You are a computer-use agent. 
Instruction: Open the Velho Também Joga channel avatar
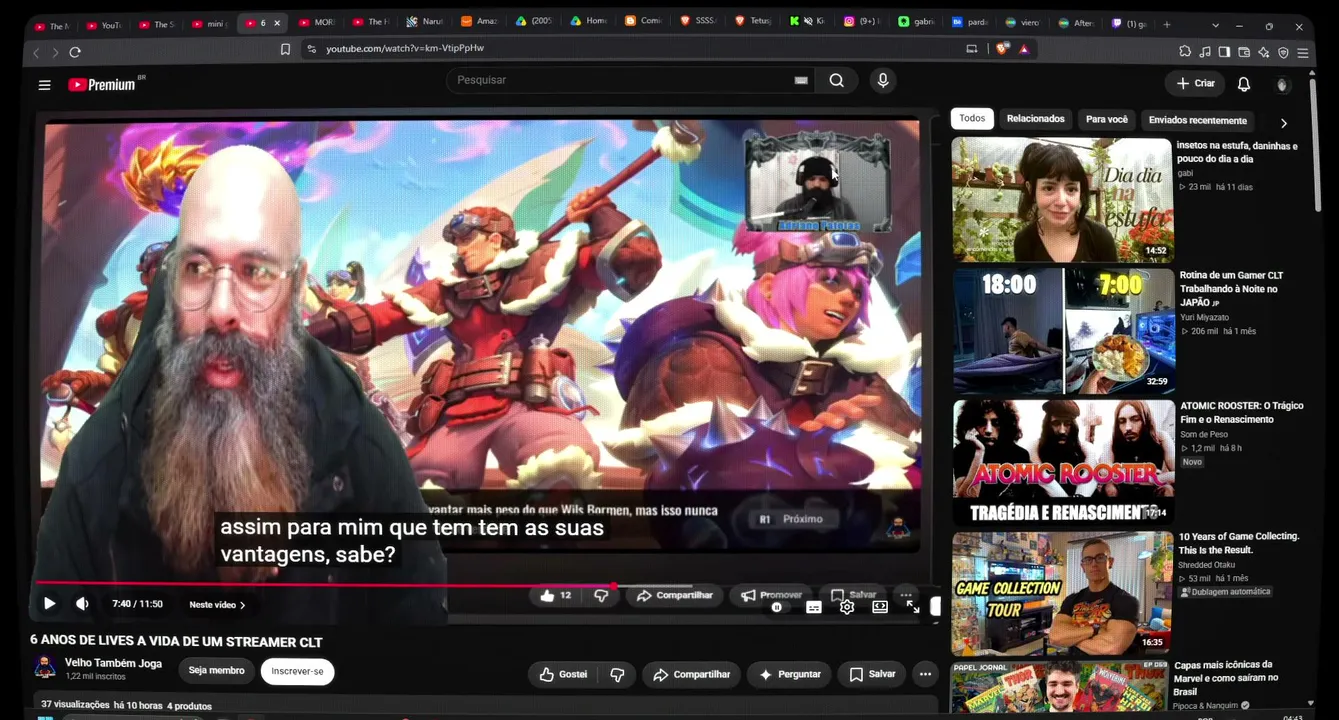point(45,668)
